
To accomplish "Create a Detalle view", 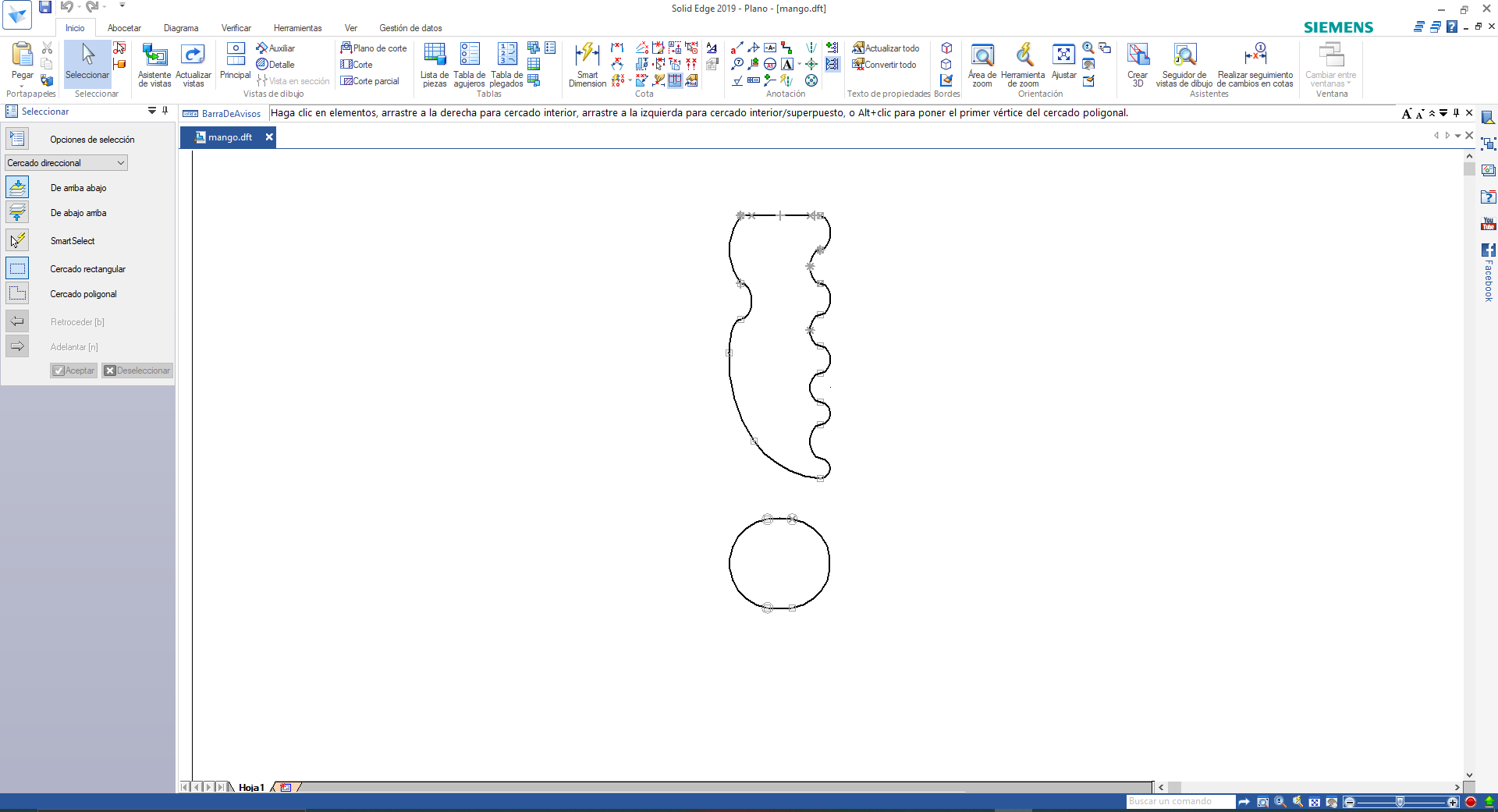I will point(275,65).
